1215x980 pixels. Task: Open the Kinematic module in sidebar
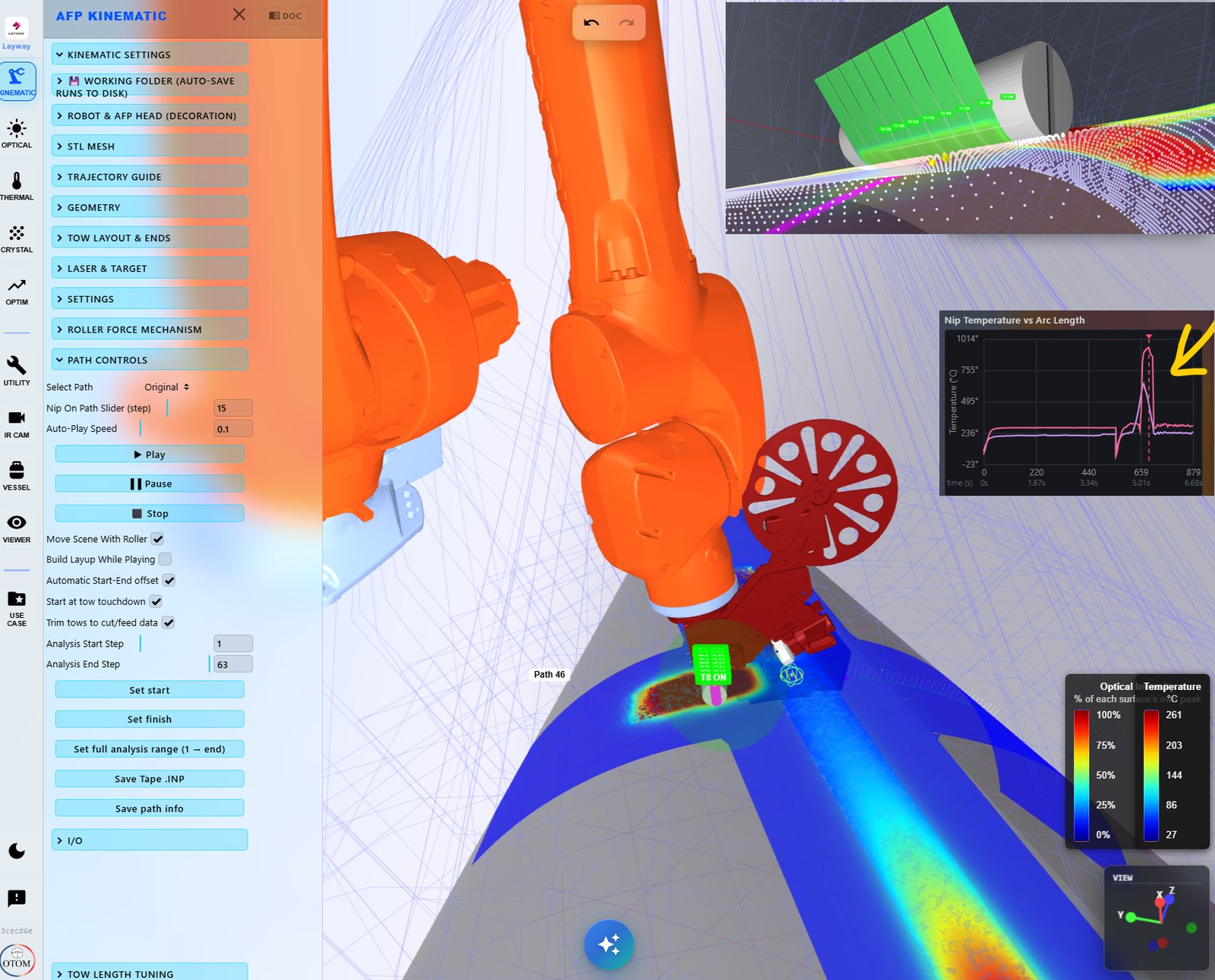pos(17,81)
